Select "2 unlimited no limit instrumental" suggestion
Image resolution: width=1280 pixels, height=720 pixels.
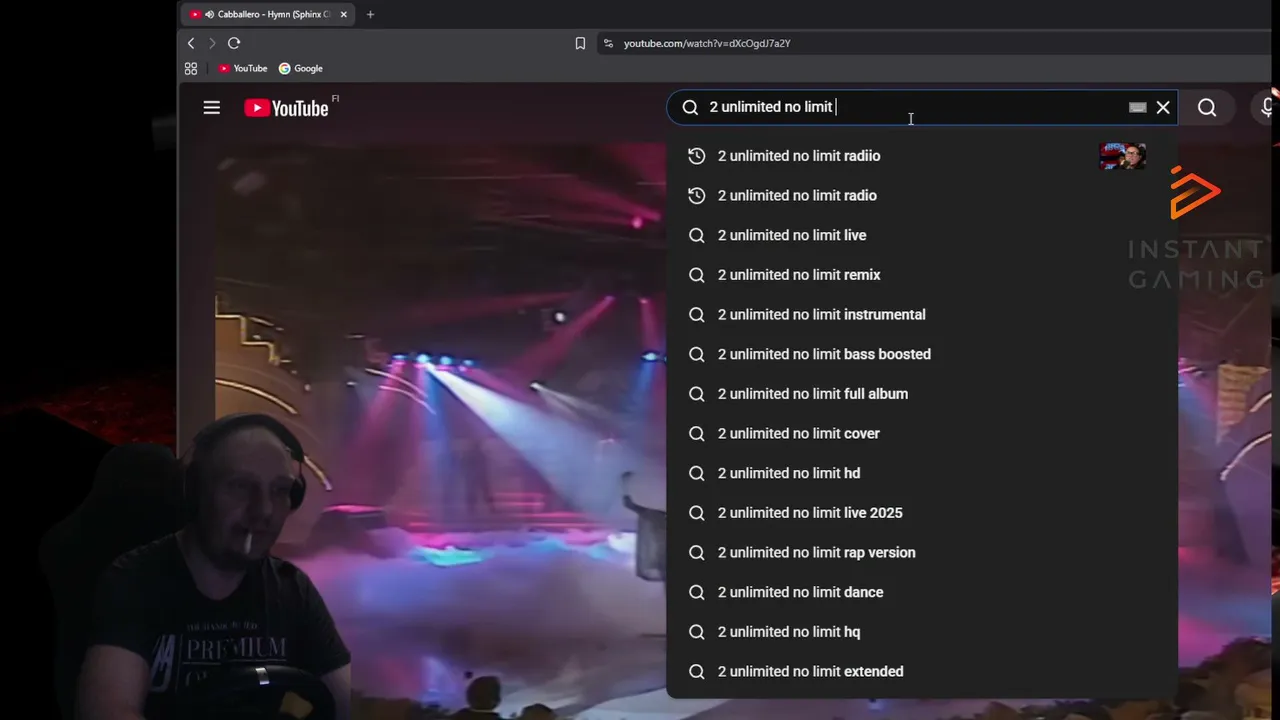click(x=922, y=315)
